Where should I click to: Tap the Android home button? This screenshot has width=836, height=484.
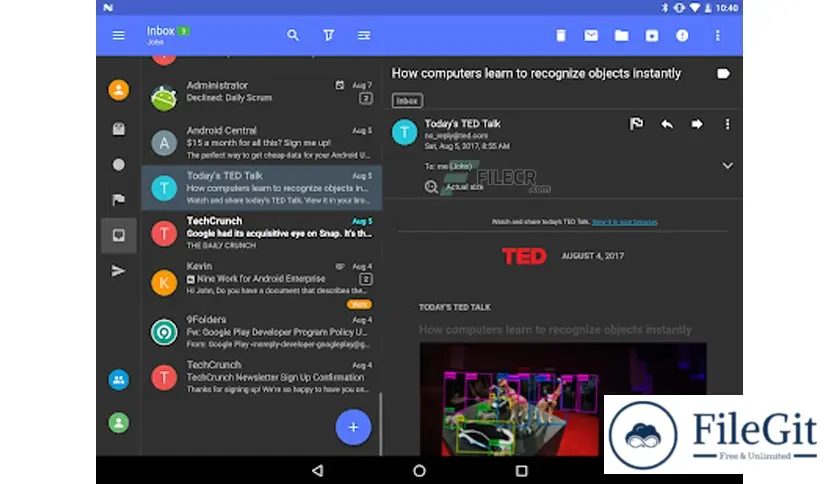(420, 471)
